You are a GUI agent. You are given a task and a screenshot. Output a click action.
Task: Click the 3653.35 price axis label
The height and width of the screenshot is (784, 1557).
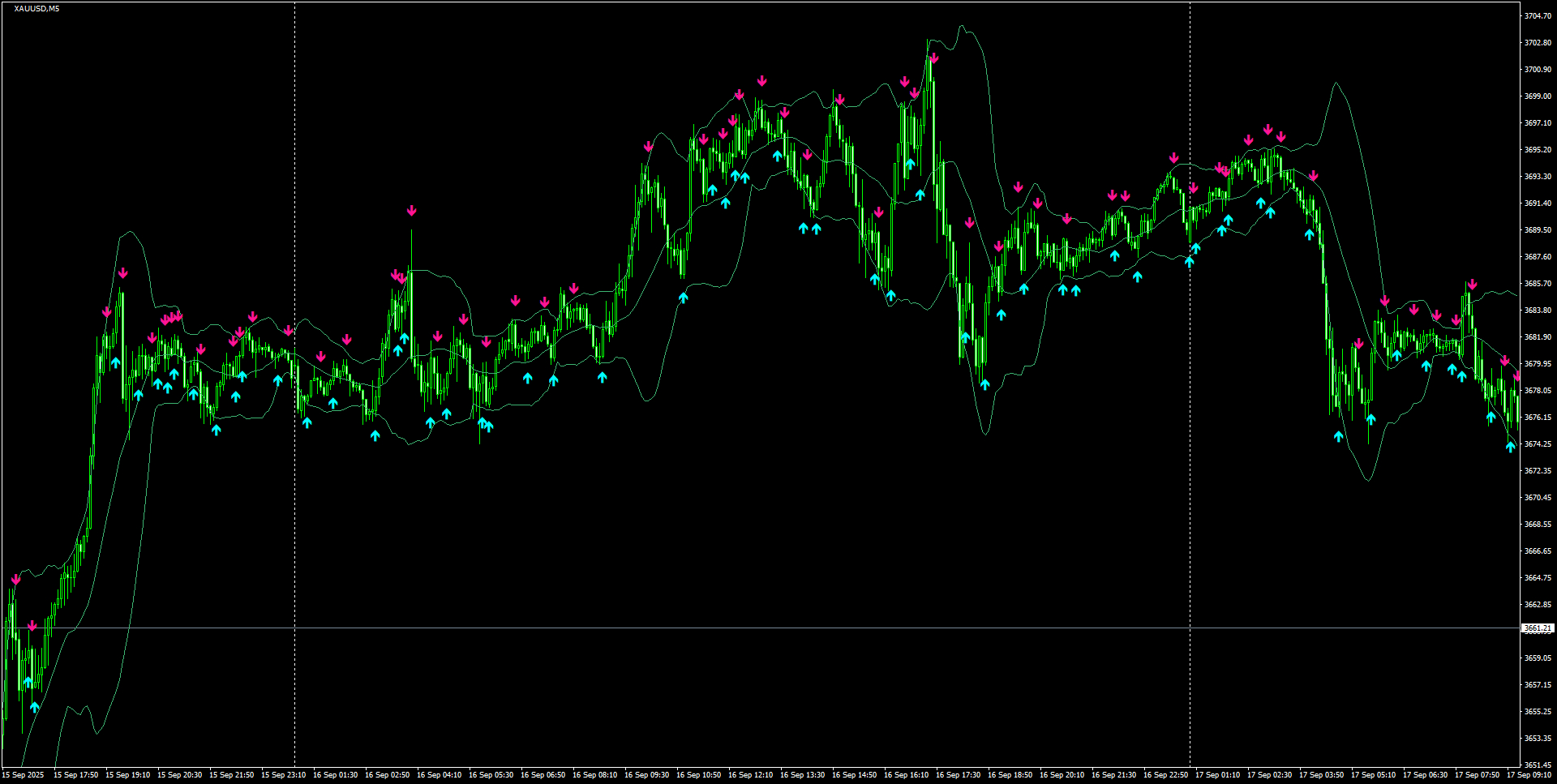coord(1538,739)
